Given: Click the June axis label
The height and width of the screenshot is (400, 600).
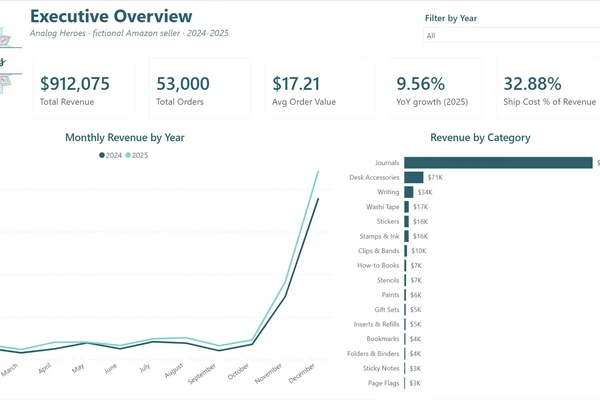Looking at the screenshot, I should (x=111, y=369).
